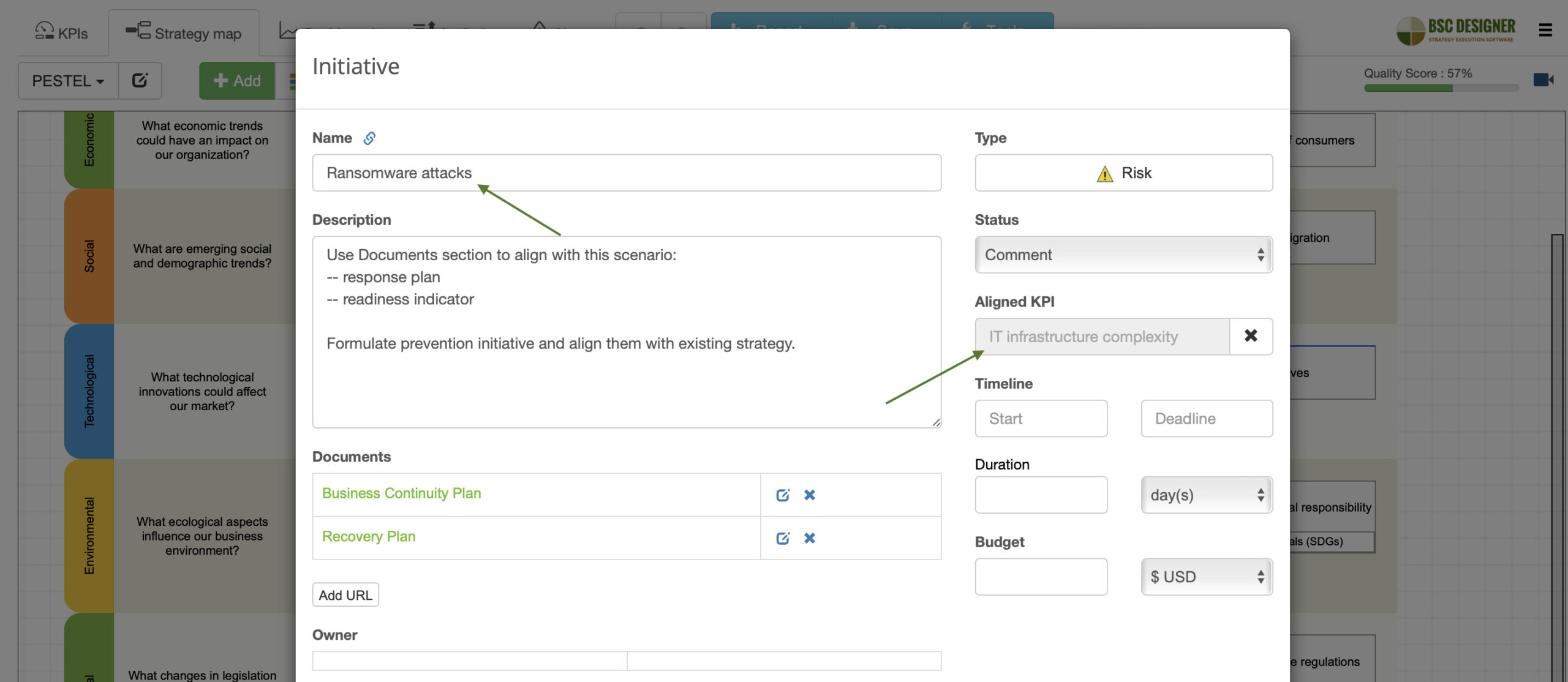
Task: Select the Strategy map tab
Action: 184,32
